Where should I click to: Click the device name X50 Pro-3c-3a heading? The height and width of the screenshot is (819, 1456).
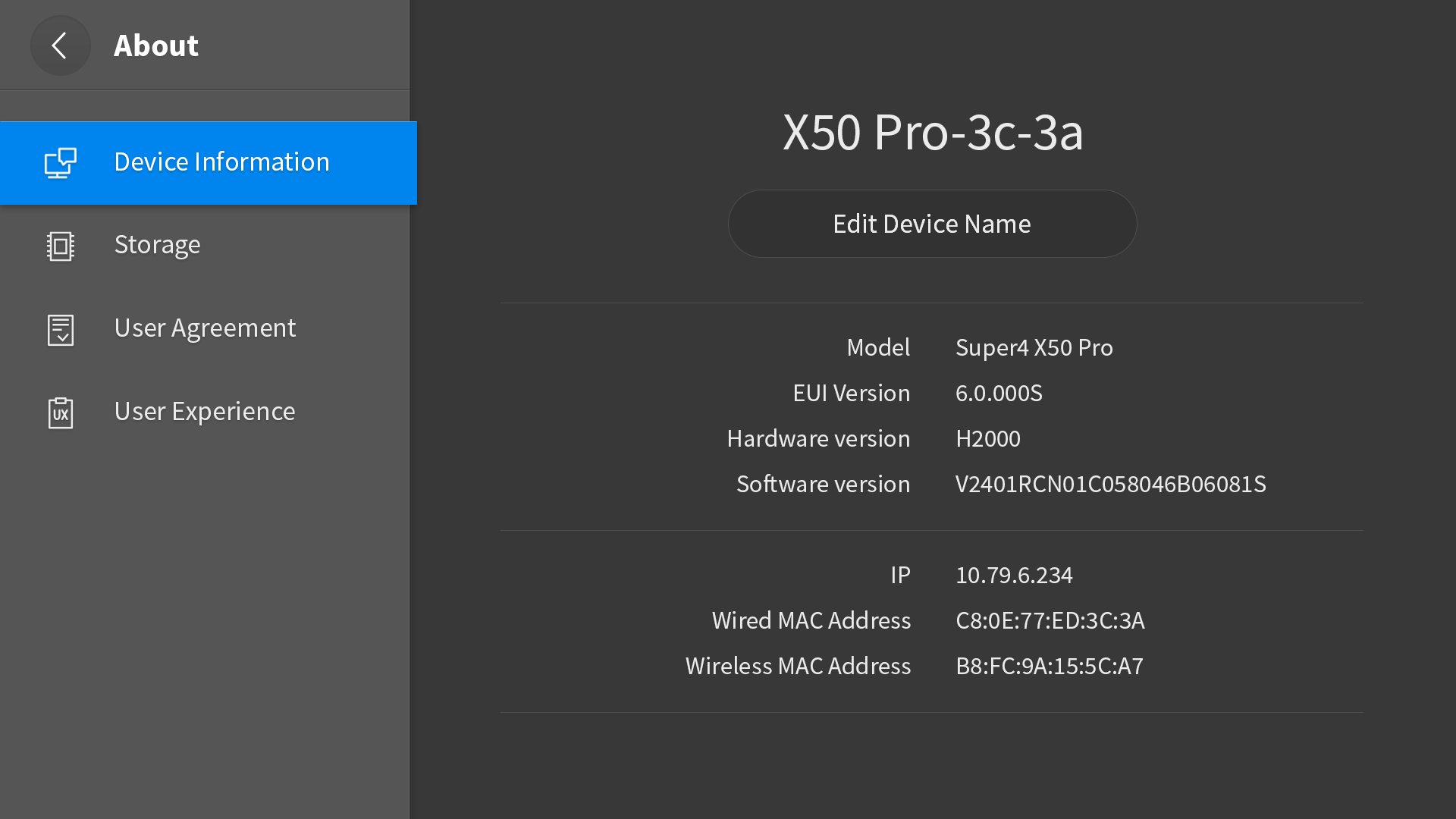point(933,133)
